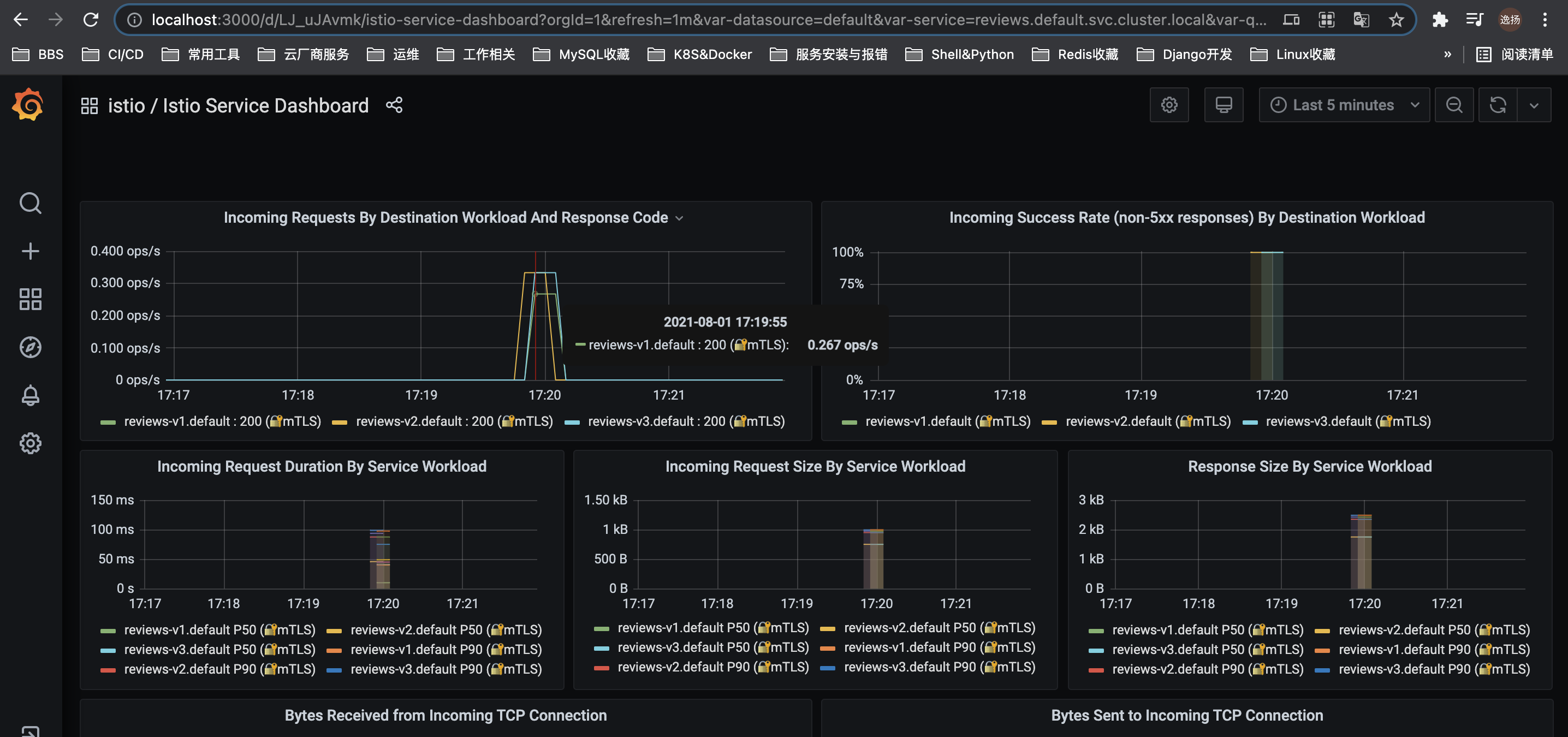Expand refresh interval dropdown arrow
Image resolution: width=1568 pixels, height=737 pixels.
[x=1533, y=105]
